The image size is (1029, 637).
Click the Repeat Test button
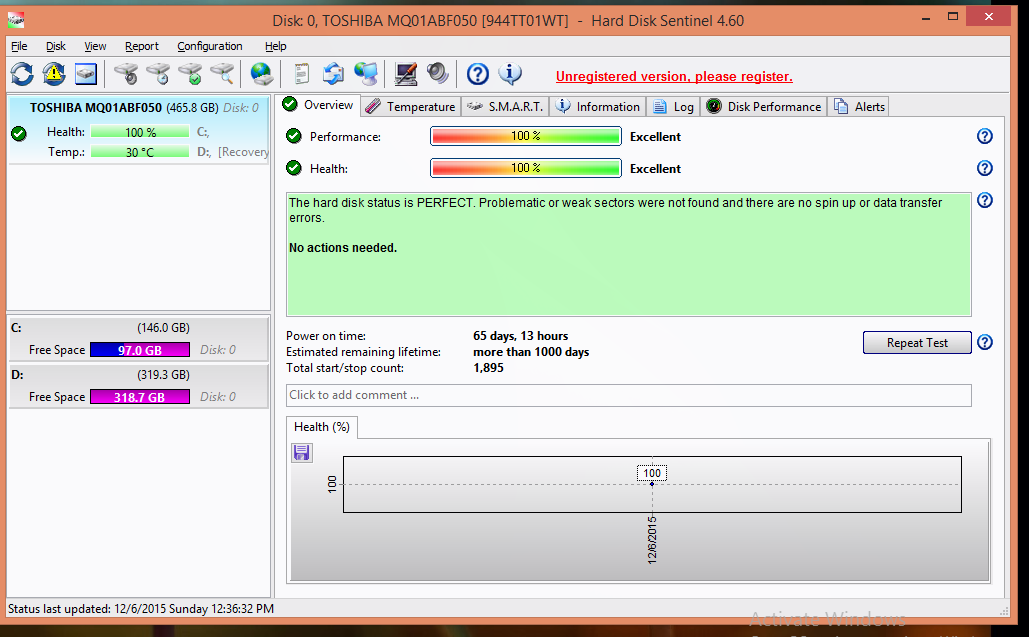[x=917, y=342]
